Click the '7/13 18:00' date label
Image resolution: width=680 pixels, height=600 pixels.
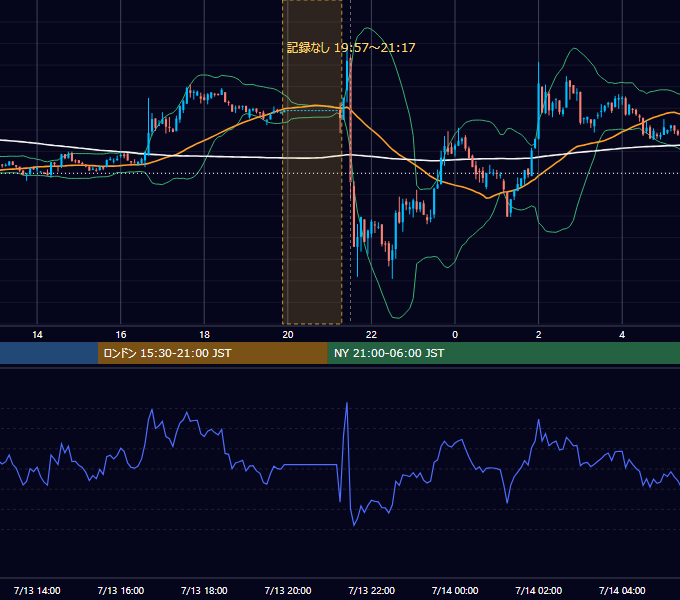coord(204,590)
